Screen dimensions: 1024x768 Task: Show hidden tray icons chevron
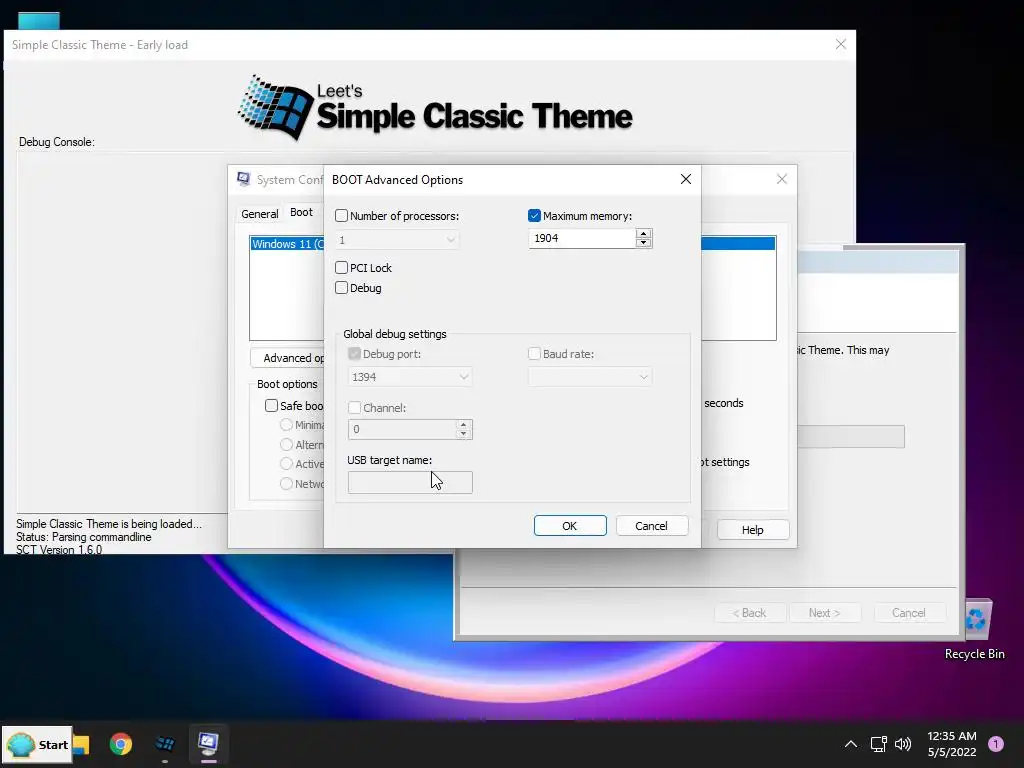[851, 744]
